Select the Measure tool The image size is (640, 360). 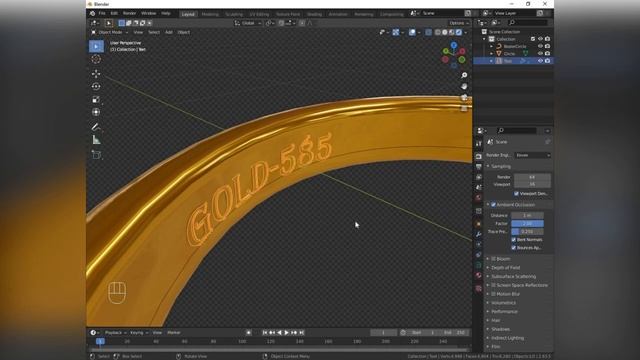pos(96,140)
